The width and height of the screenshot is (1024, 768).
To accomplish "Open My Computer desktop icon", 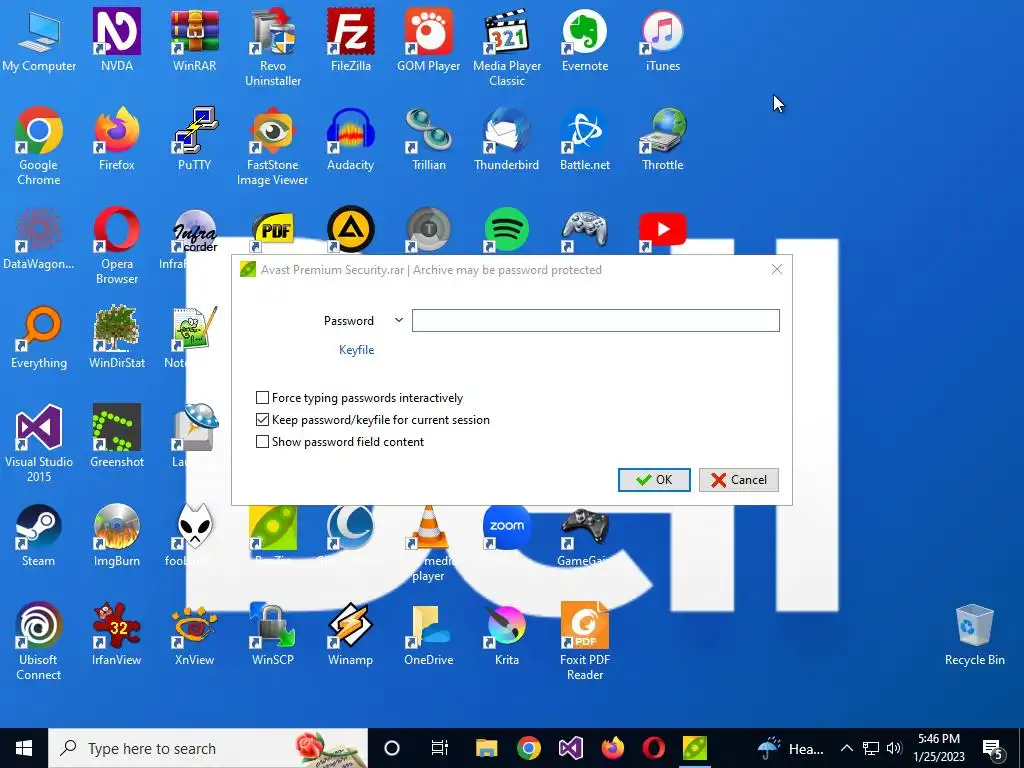I will click(39, 40).
